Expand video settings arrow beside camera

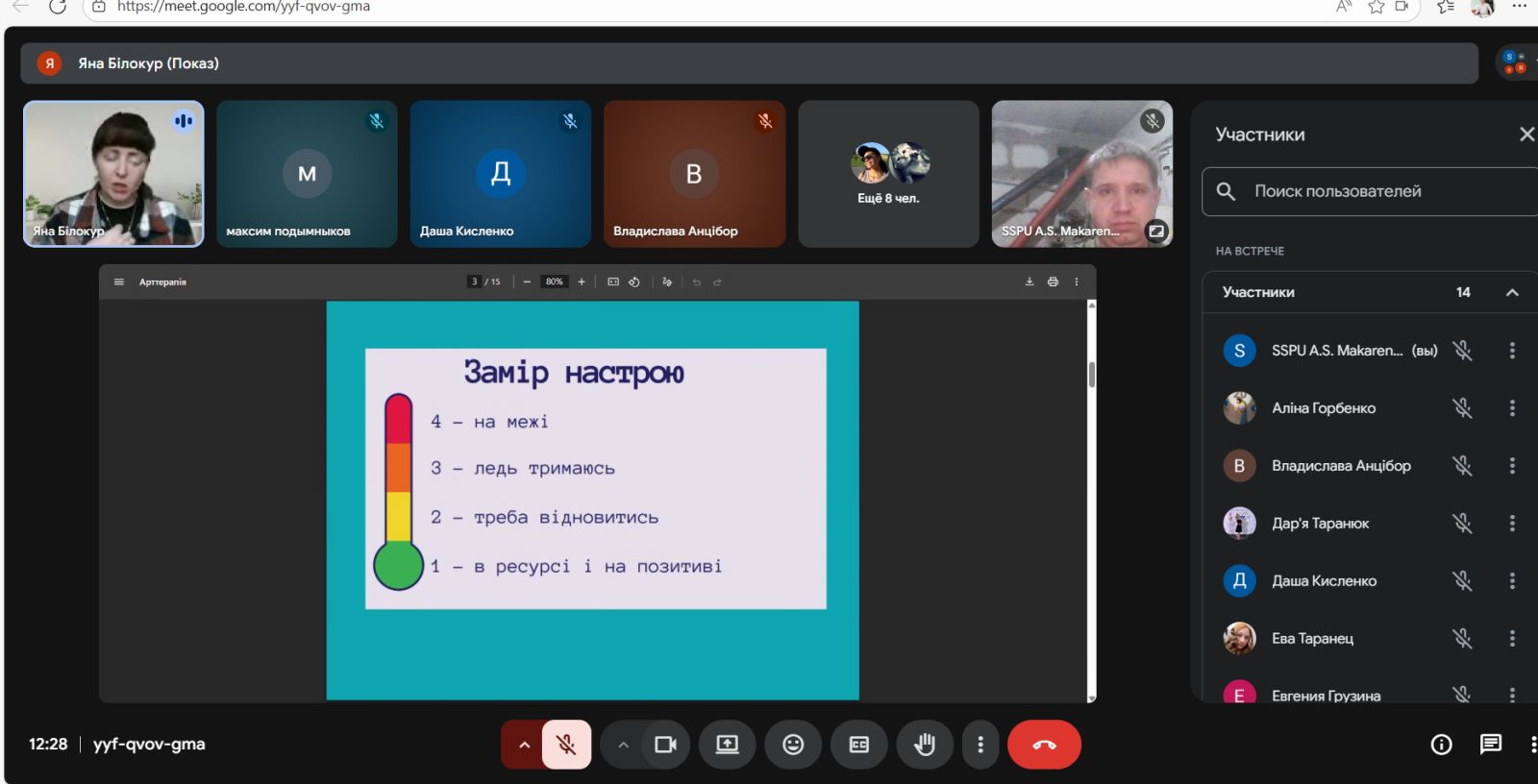(623, 745)
